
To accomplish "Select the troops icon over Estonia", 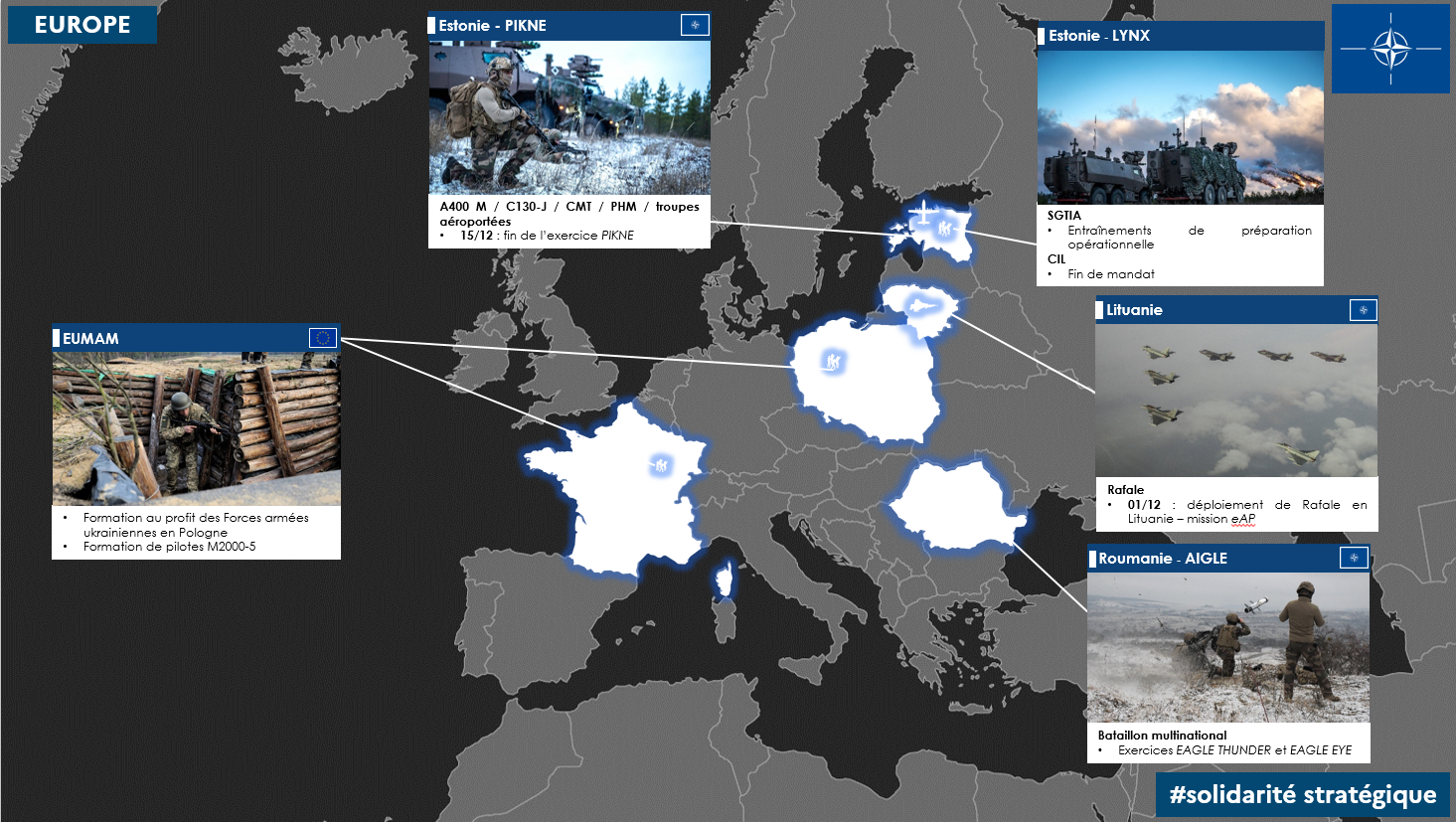I will pos(945,230).
